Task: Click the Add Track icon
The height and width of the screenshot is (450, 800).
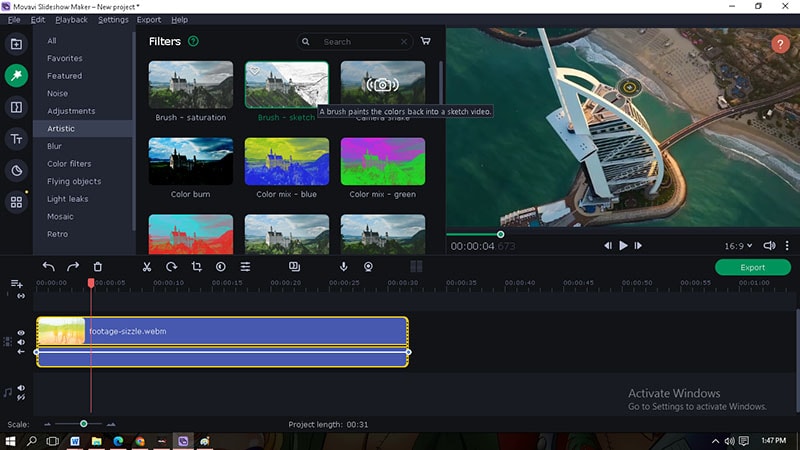Action: (16, 283)
